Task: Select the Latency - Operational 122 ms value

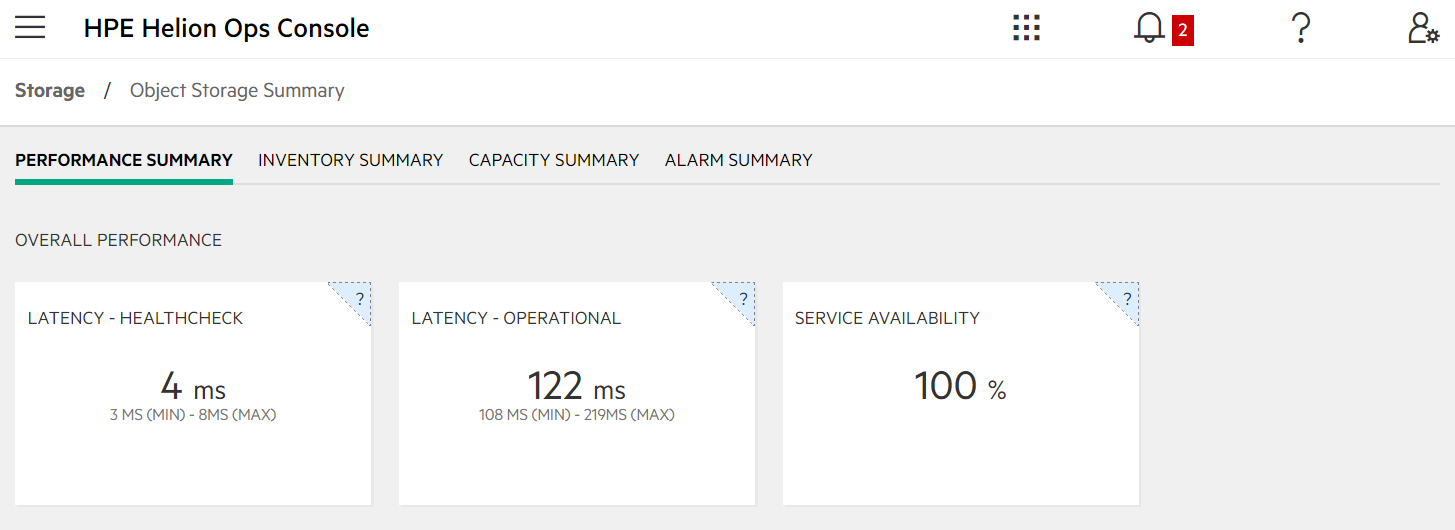Action: [x=577, y=387]
